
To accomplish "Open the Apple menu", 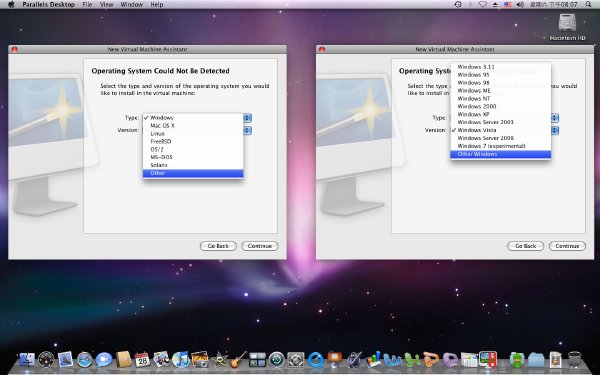I will click(x=11, y=5).
